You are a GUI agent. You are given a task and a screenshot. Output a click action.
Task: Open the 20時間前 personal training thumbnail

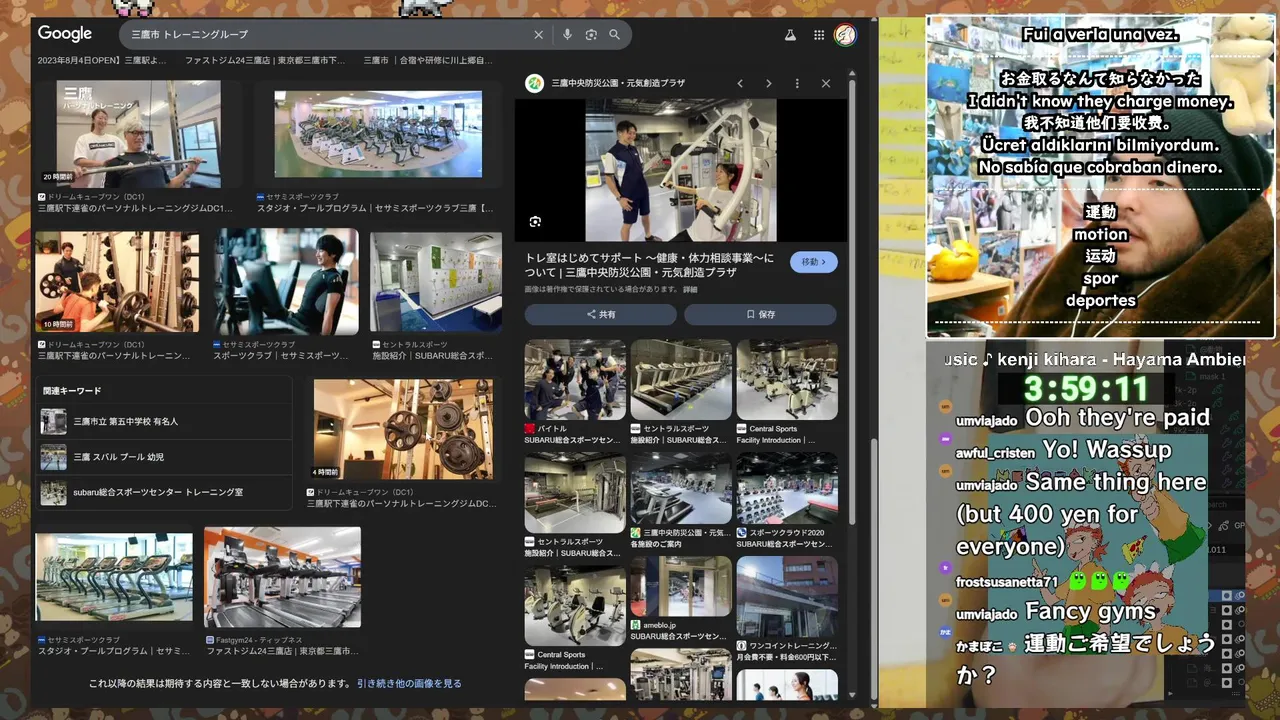(x=138, y=134)
